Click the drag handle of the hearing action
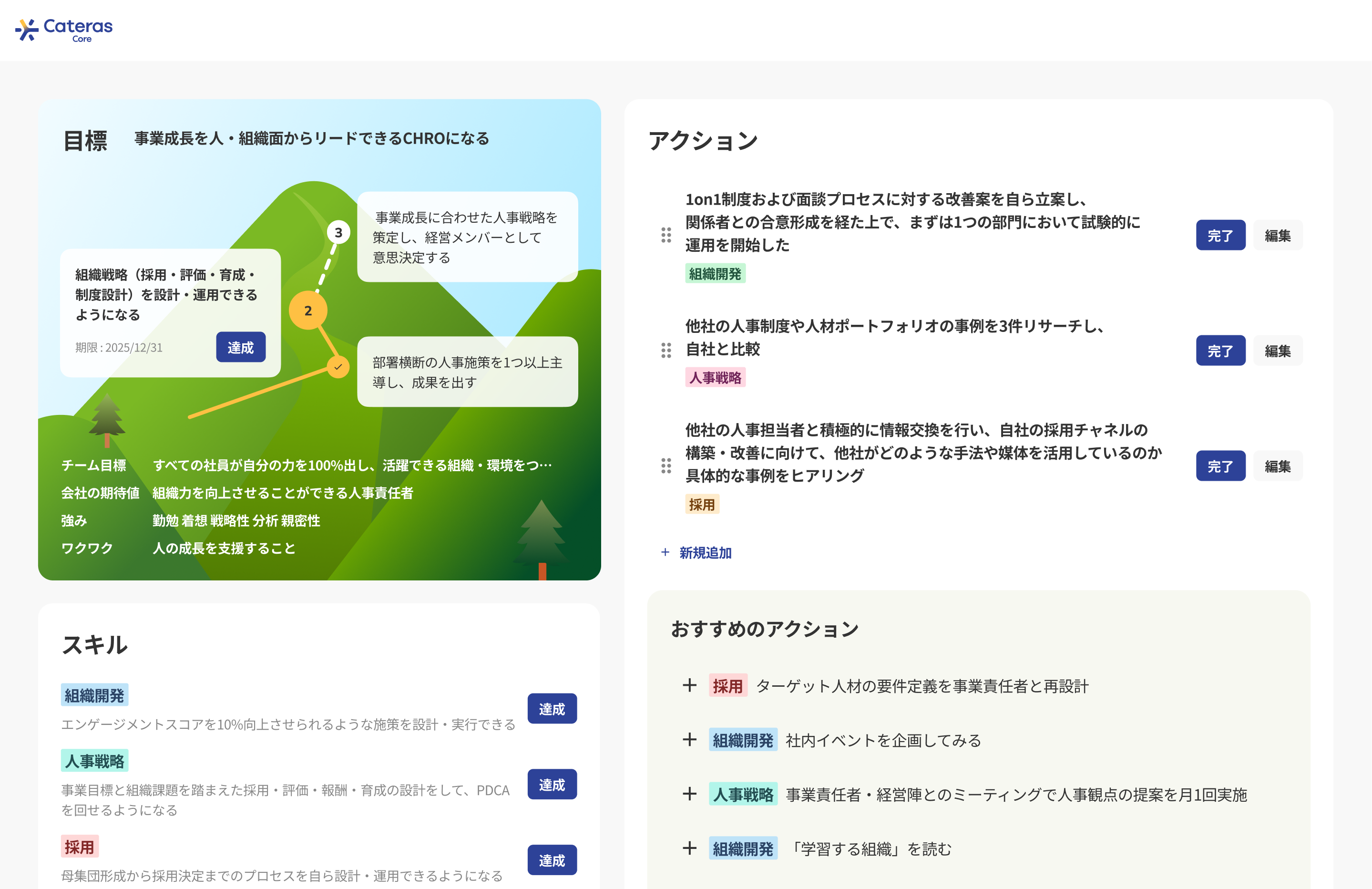 [666, 465]
